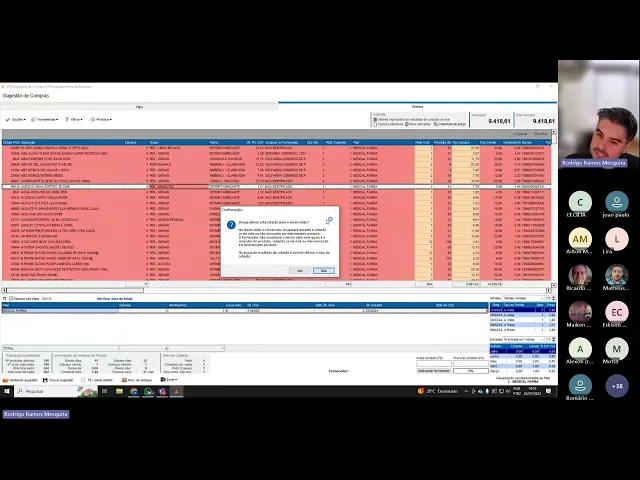This screenshot has width=640, height=480.
Task: Open the Produtos dropdown menu
Action: [x=101, y=120]
